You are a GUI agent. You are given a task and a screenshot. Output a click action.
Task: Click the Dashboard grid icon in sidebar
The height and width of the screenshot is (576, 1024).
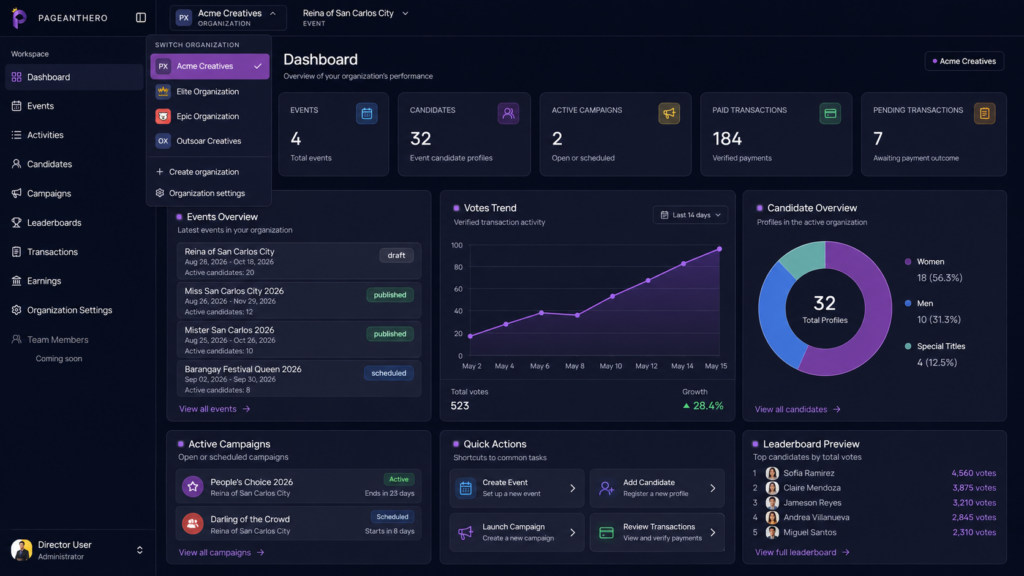(16, 77)
